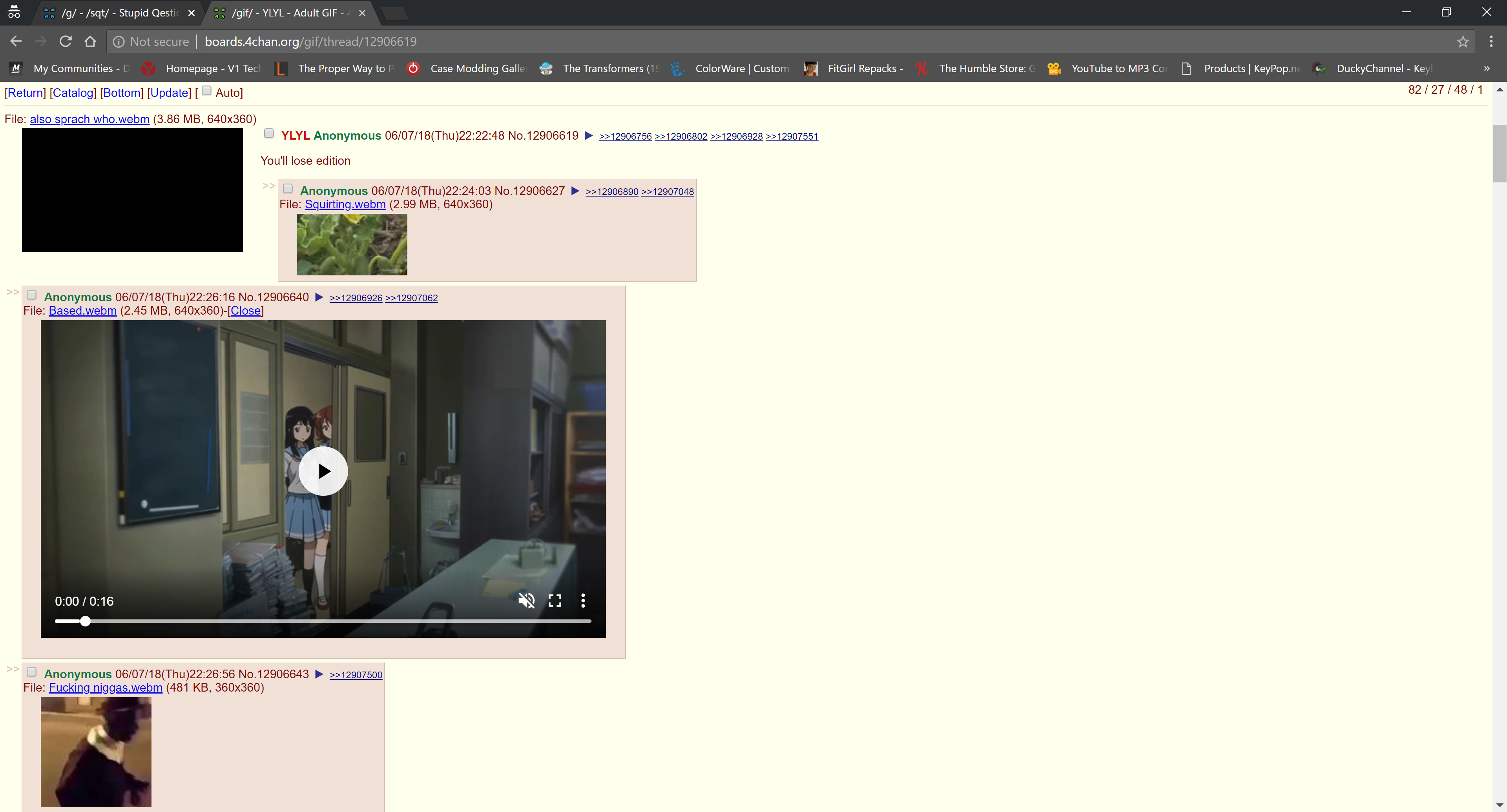Open The Transformers bookmark
Screen dimensions: 1507x812
click(600, 68)
